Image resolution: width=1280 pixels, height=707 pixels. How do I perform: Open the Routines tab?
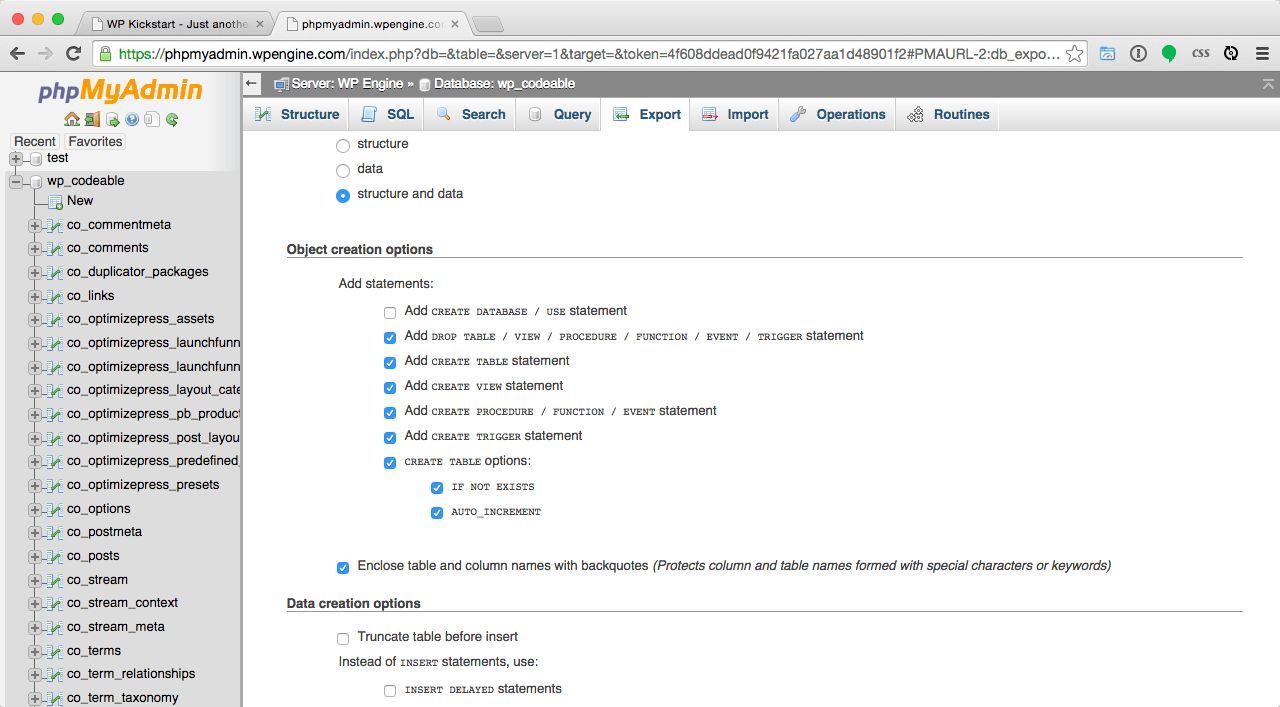pos(949,115)
